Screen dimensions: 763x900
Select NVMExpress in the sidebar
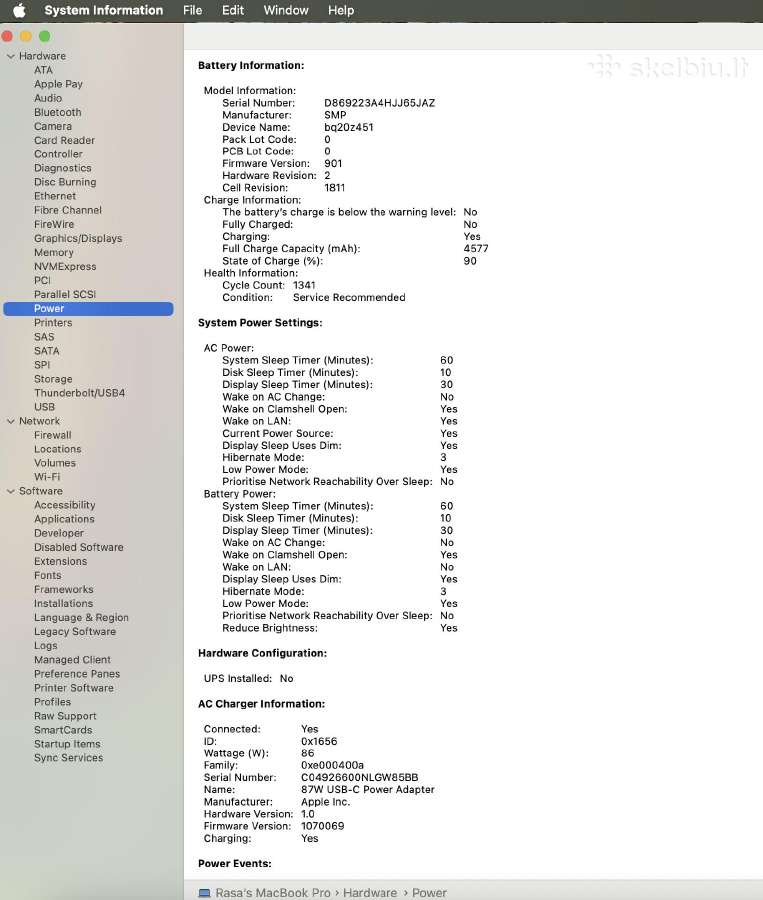click(x=65, y=267)
